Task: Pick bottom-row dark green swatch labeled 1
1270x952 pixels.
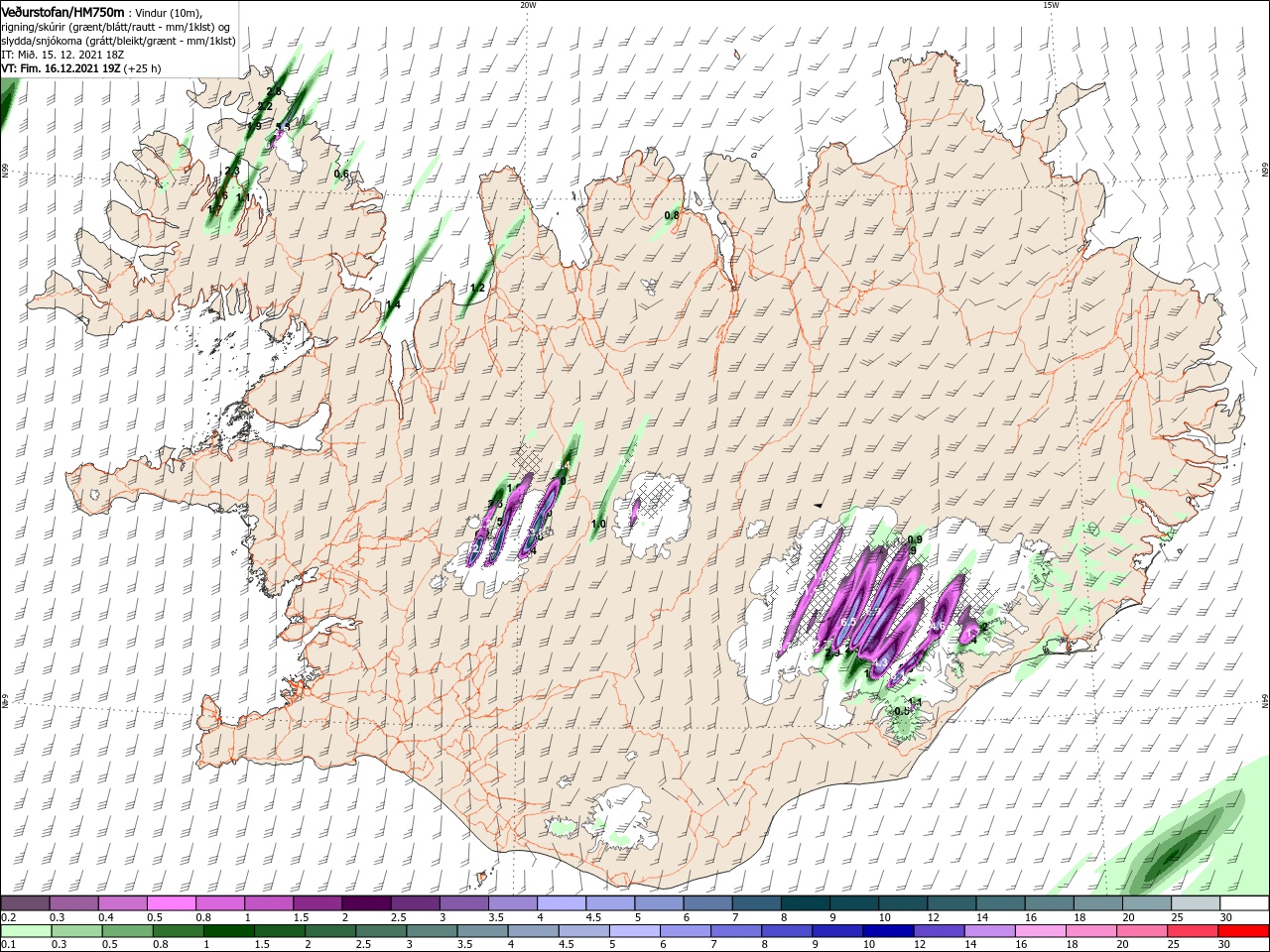Action: click(x=228, y=932)
